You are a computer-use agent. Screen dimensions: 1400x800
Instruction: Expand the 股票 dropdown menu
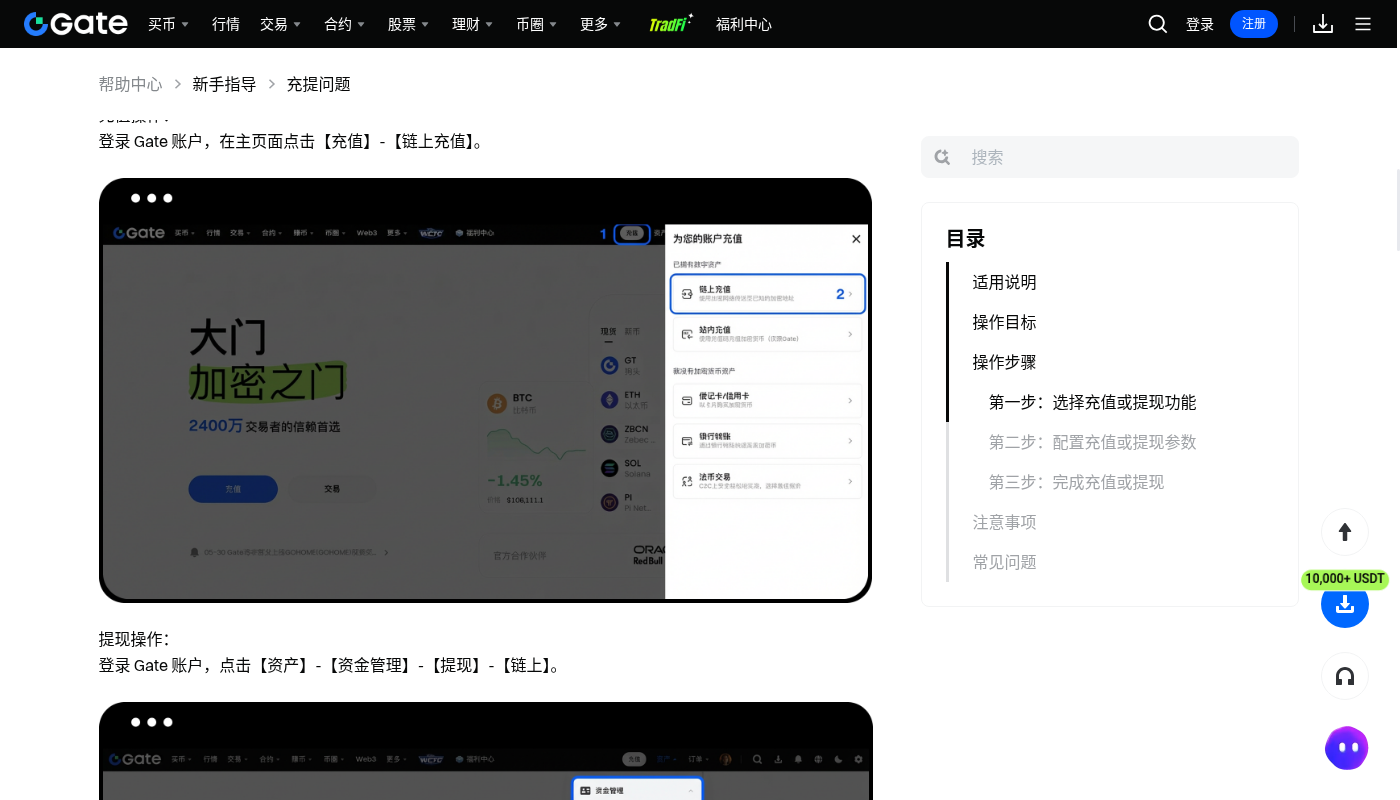click(x=409, y=24)
